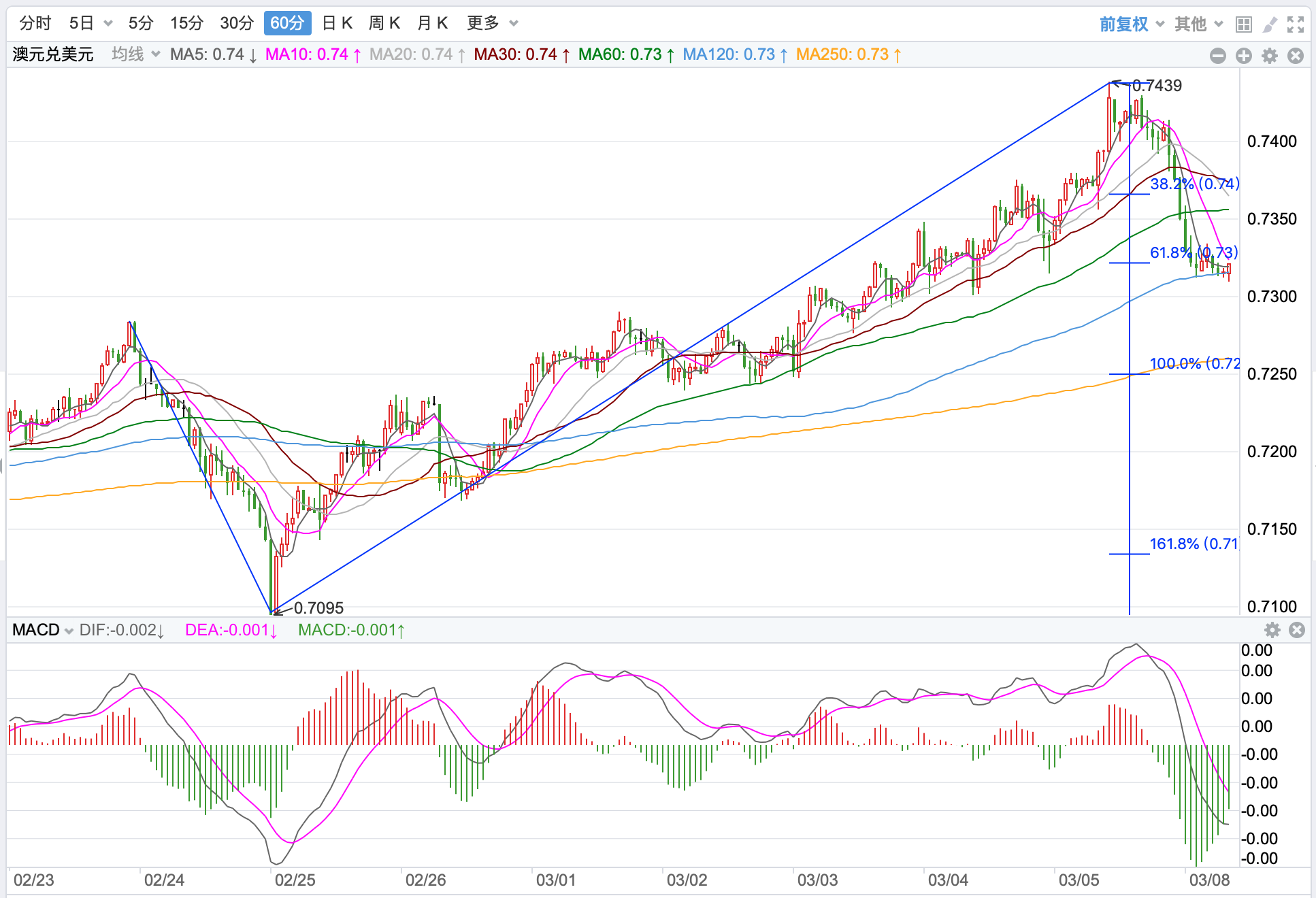Open MACD indicator settings gear
Image resolution: width=1316 pixels, height=898 pixels.
(1272, 630)
